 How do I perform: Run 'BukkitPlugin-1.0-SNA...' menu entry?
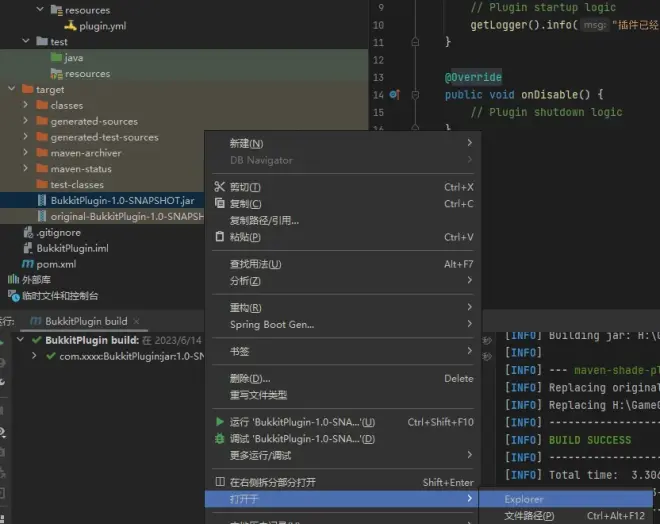[343, 422]
